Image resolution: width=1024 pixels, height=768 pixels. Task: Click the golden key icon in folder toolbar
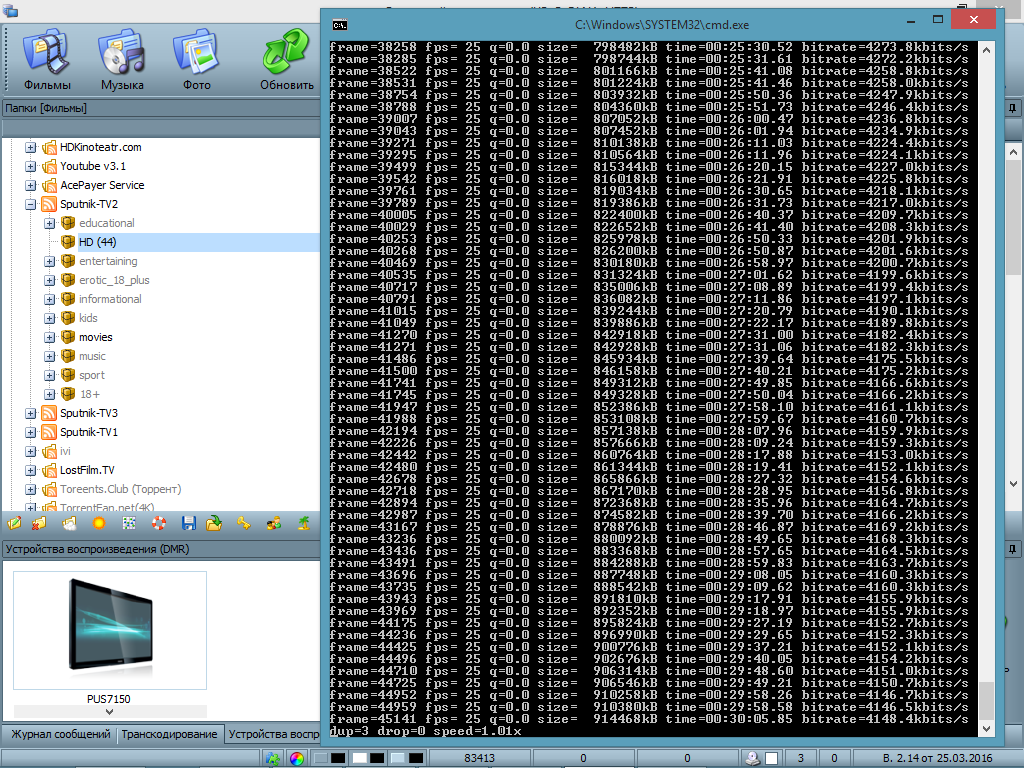click(243, 523)
